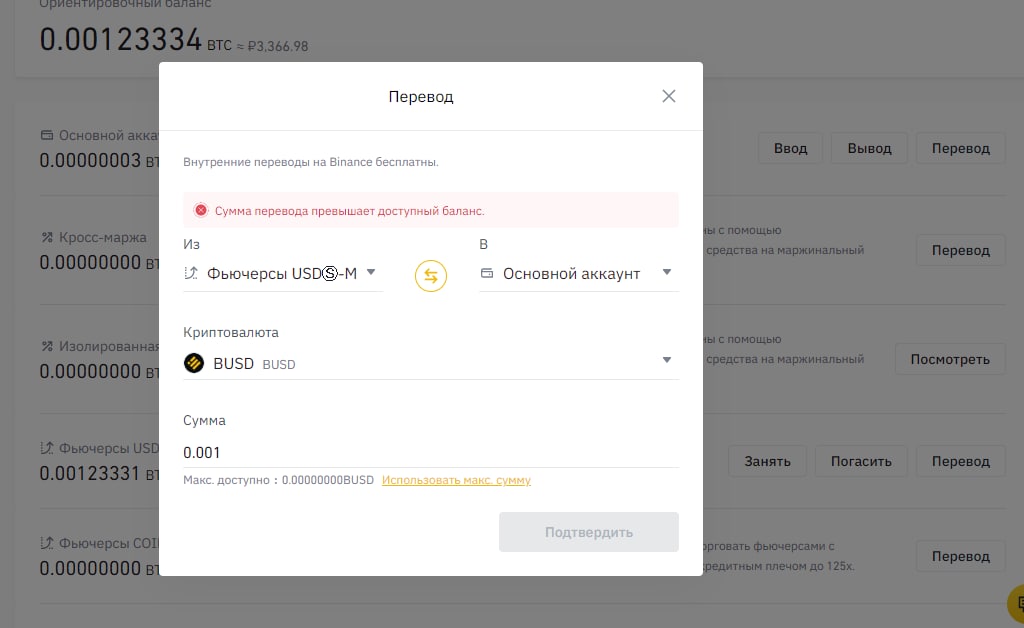Click Перевод in the Фьючерсы COIN row
This screenshot has width=1024, height=628.
pyautogui.click(x=961, y=556)
